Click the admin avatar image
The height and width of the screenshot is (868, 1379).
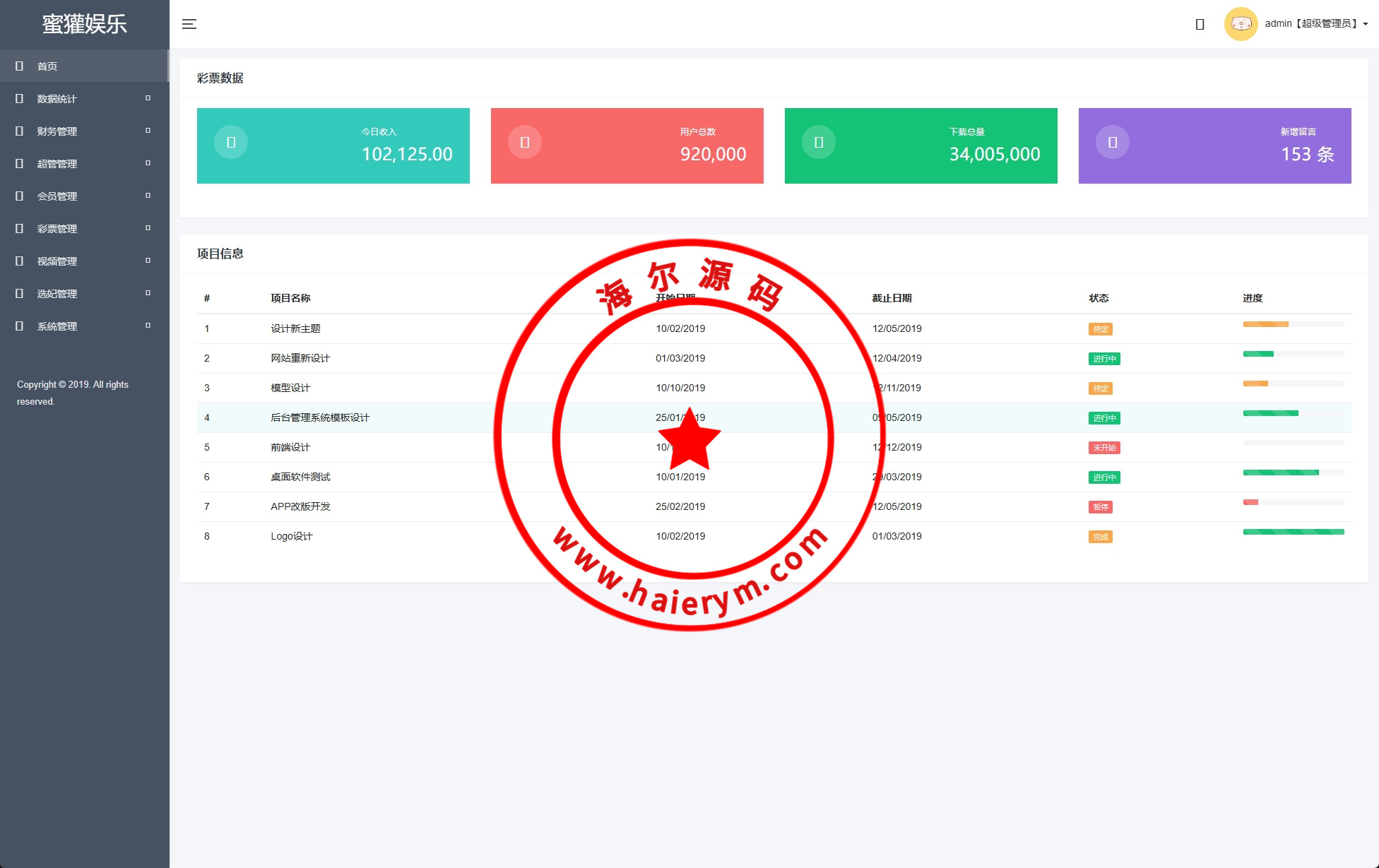1241,24
